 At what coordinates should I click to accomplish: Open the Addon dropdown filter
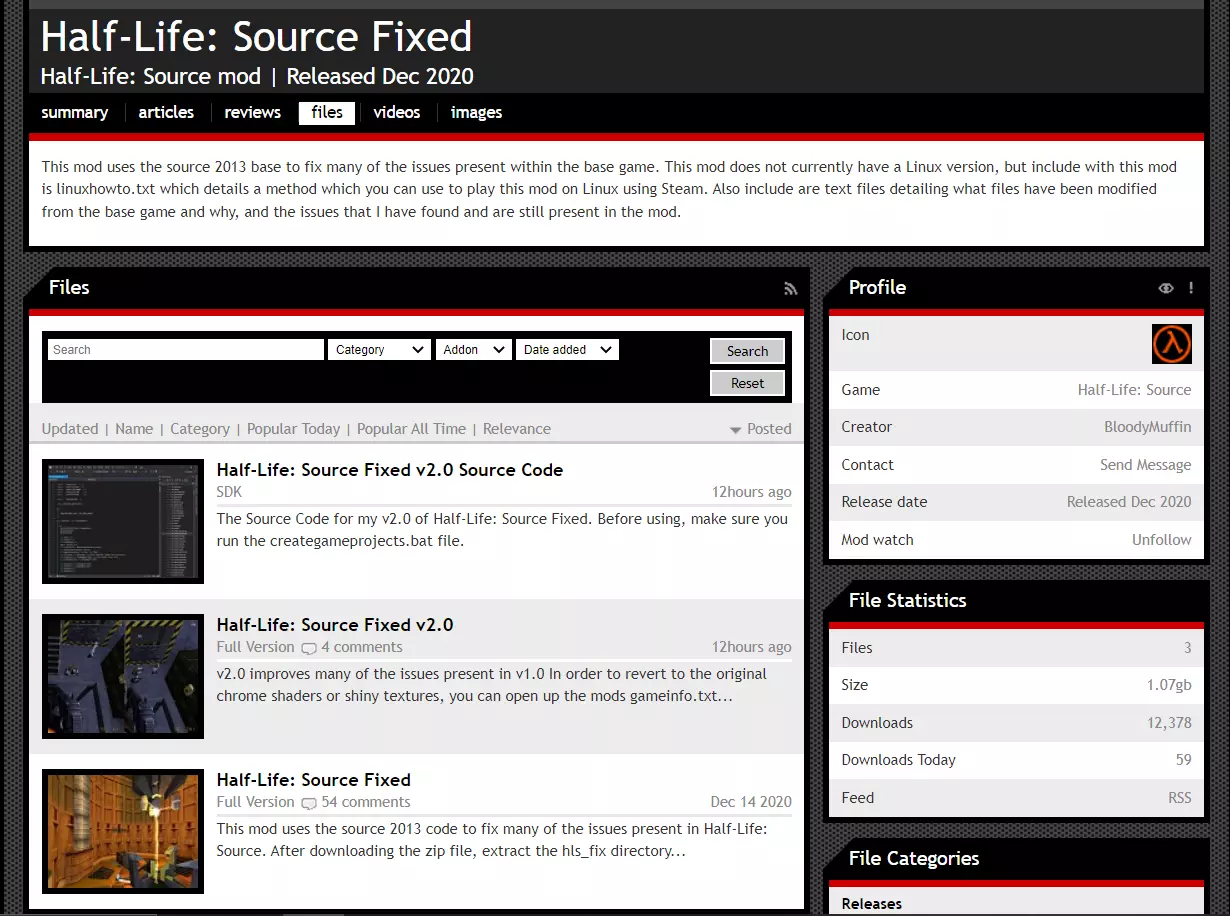(473, 350)
